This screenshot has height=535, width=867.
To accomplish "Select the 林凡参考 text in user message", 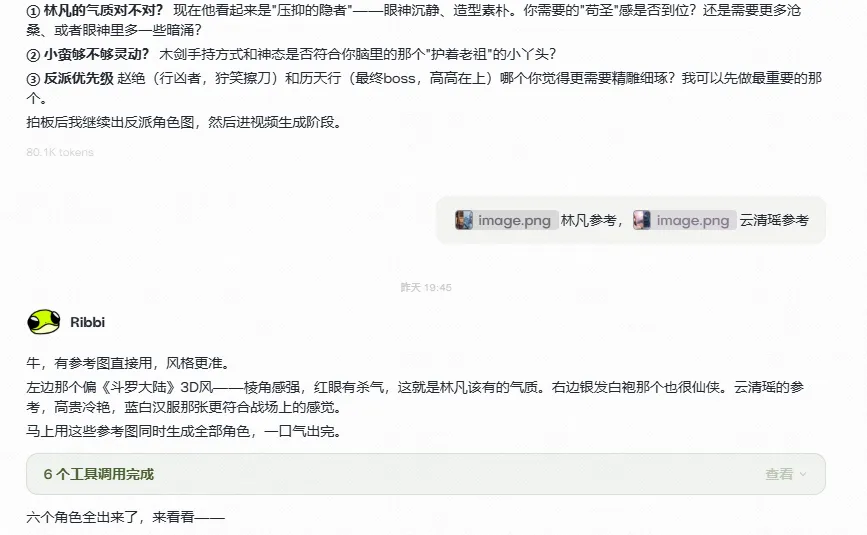I will tap(588, 220).
